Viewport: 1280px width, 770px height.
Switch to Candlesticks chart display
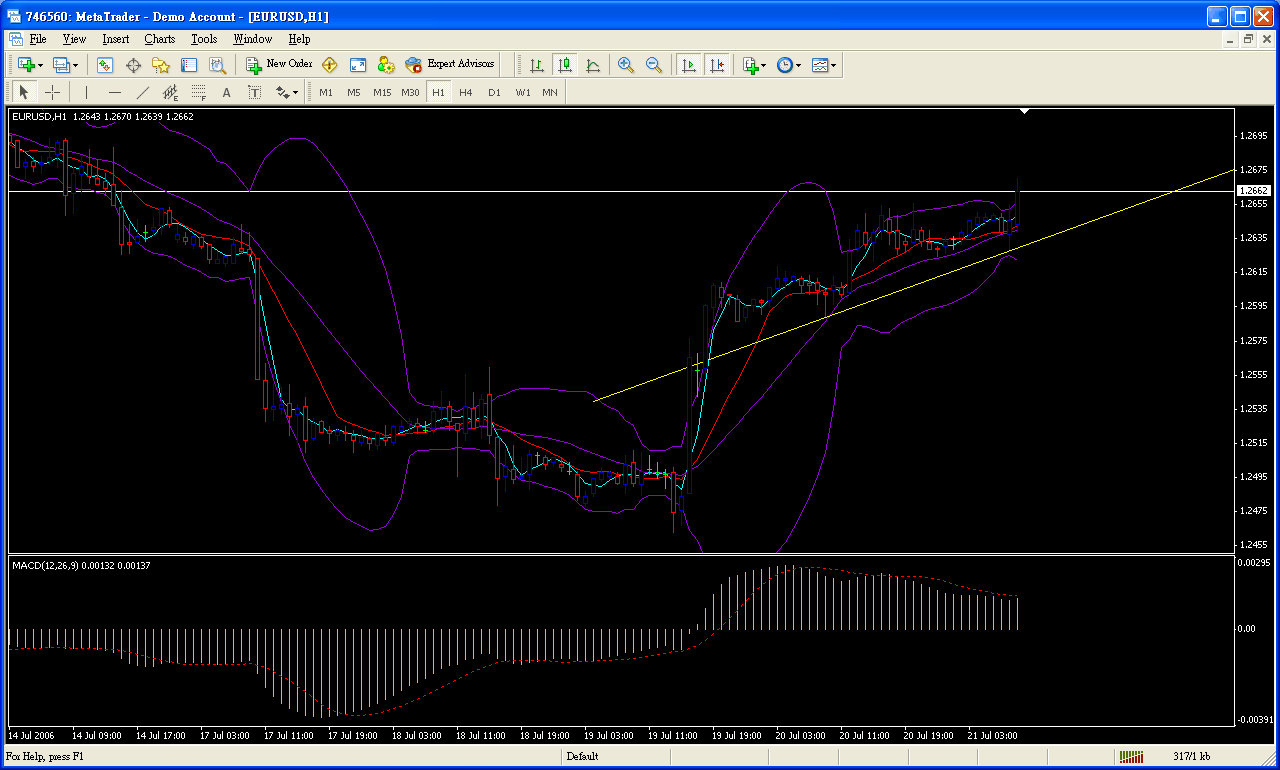click(x=565, y=65)
